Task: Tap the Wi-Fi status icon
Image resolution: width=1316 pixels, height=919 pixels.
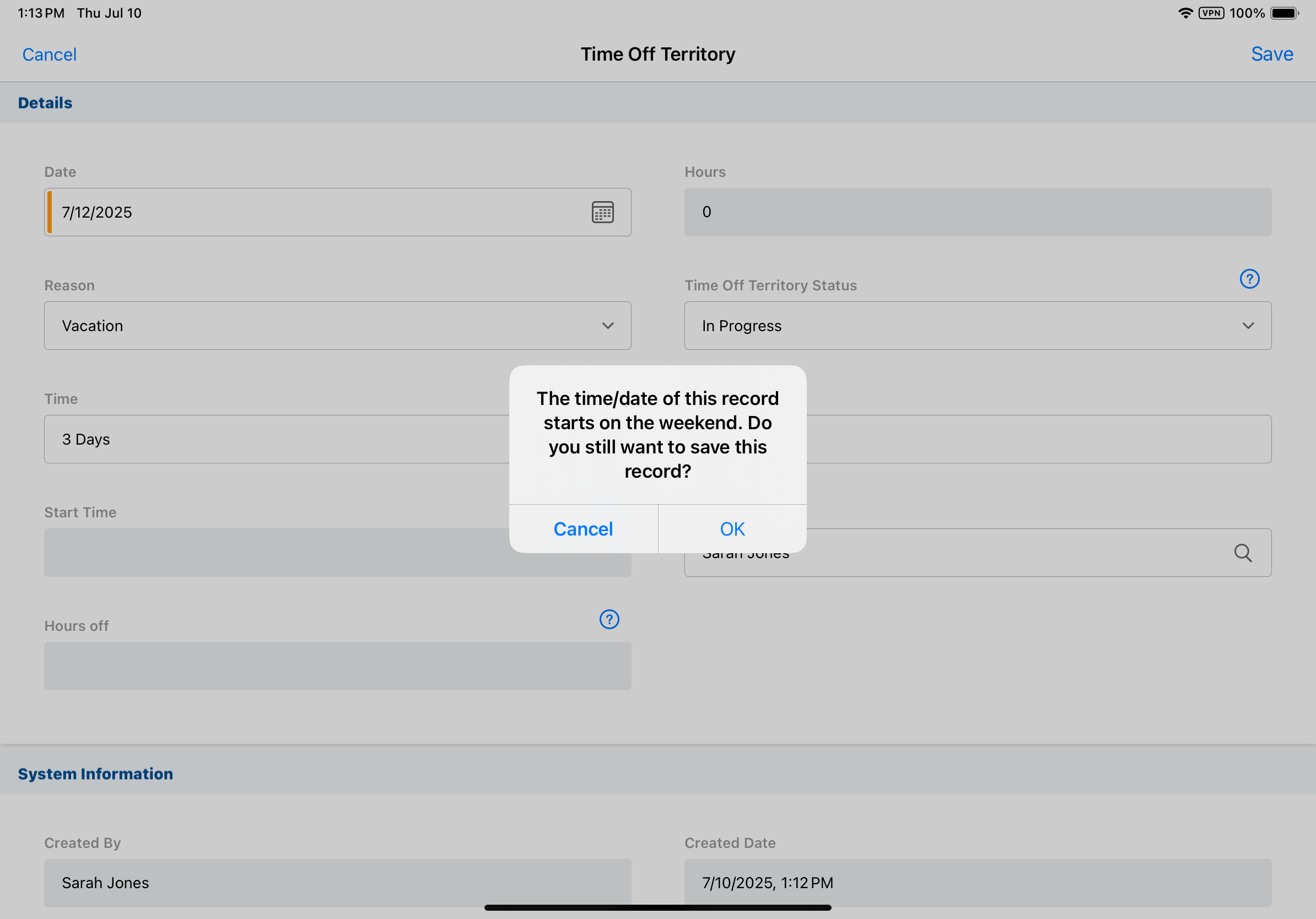Action: pyautogui.click(x=1185, y=13)
